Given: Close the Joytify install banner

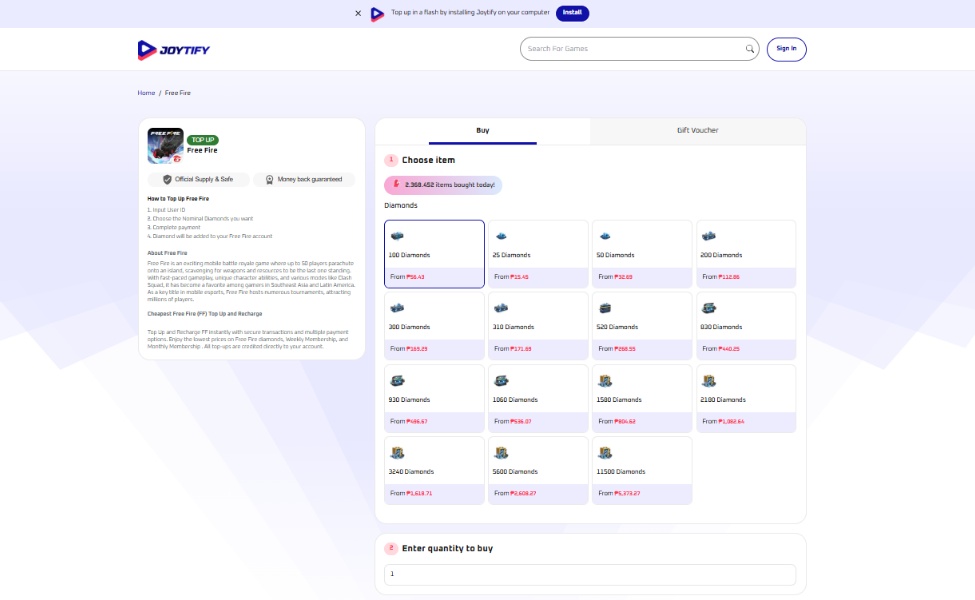Looking at the screenshot, I should 358,13.
